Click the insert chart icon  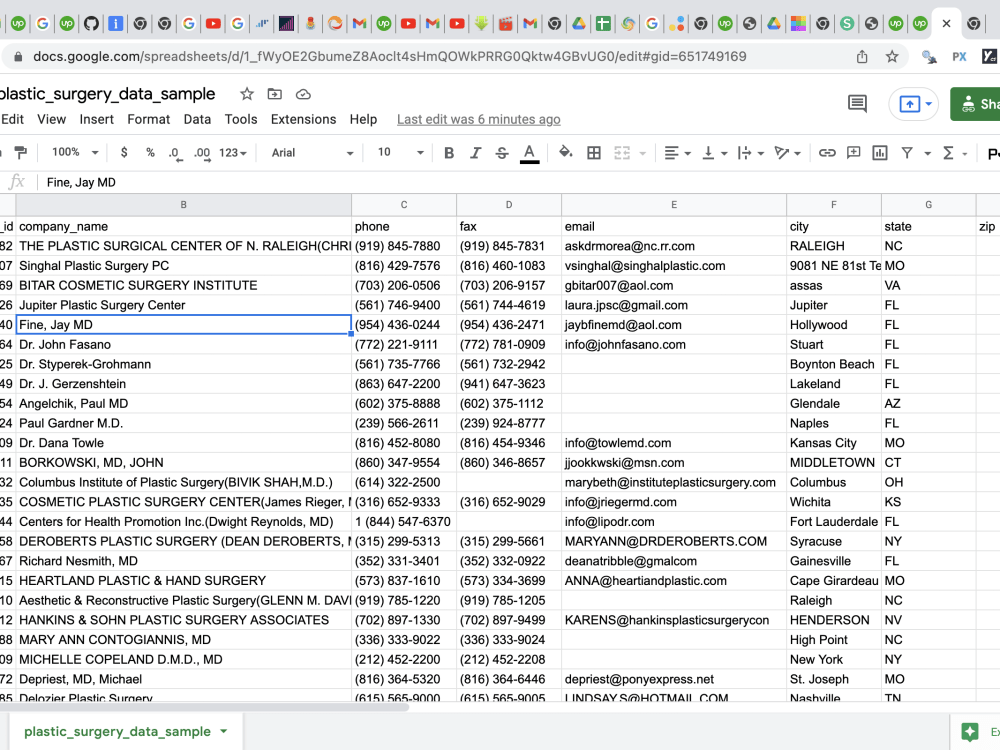click(x=880, y=152)
